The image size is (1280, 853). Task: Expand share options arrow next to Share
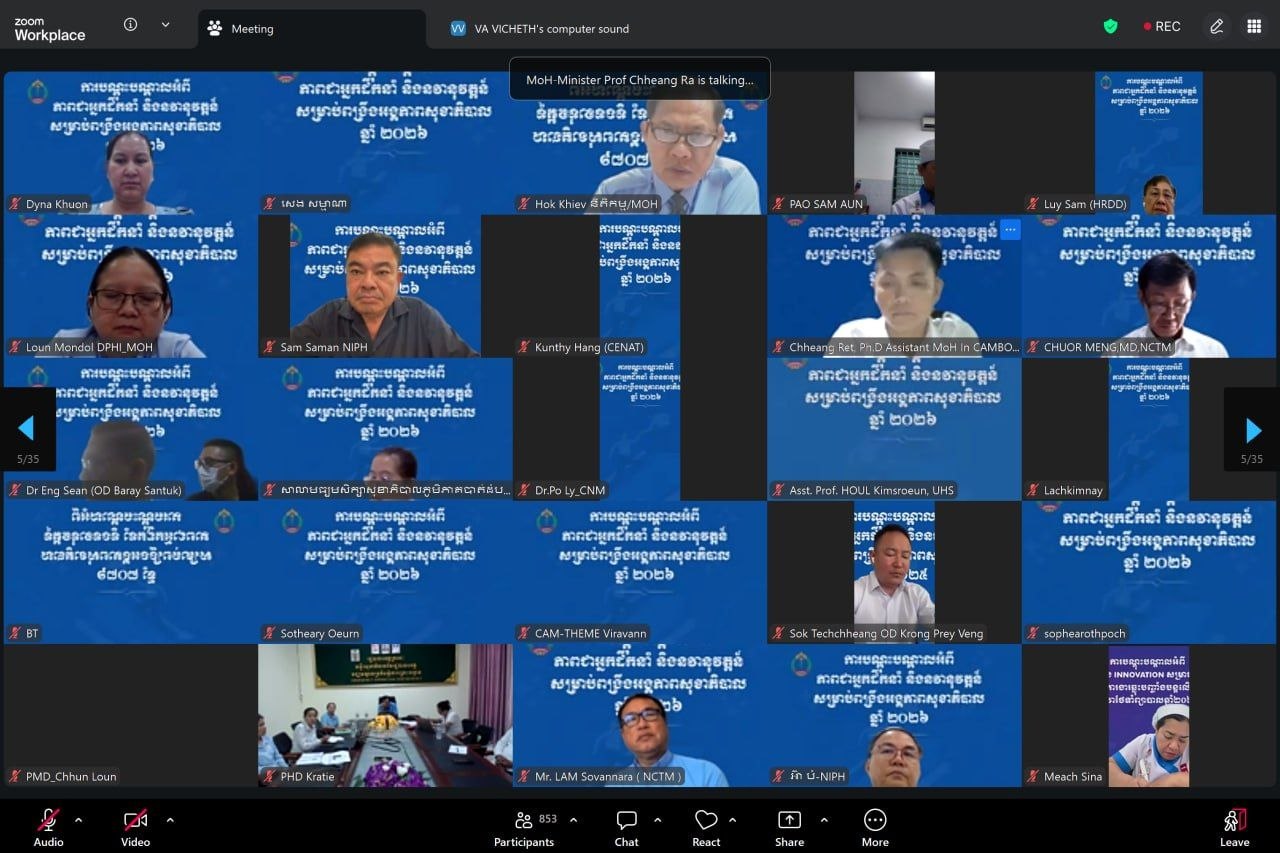pos(823,820)
